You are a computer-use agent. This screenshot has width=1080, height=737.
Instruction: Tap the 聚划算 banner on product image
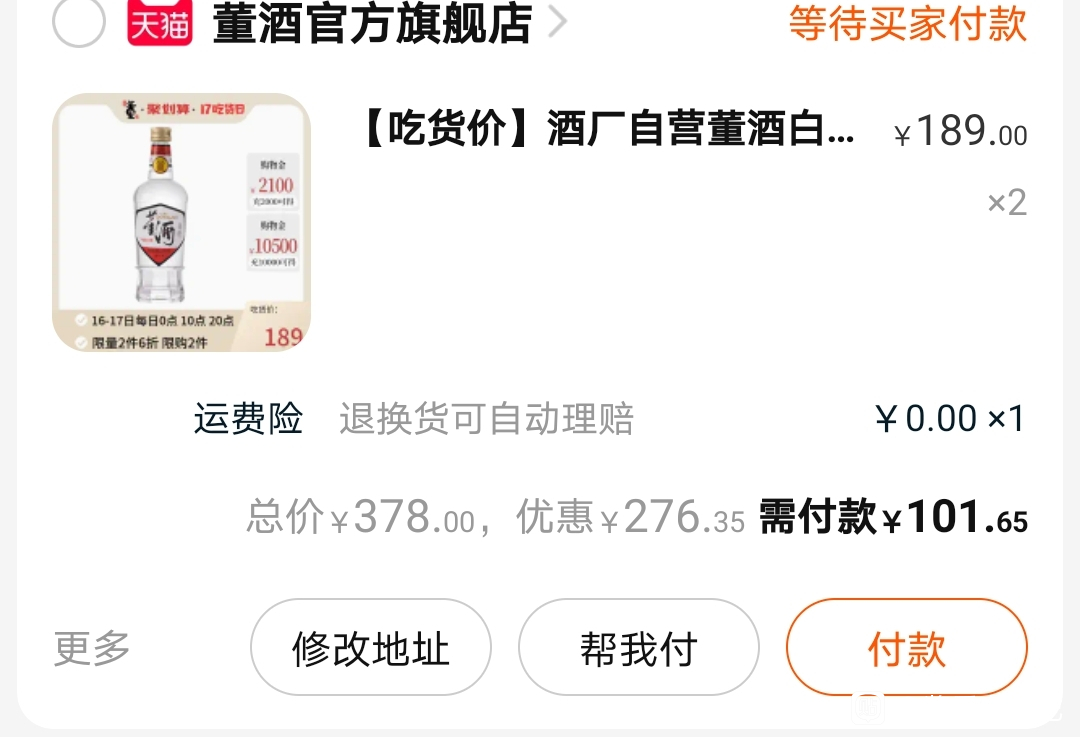point(184,109)
